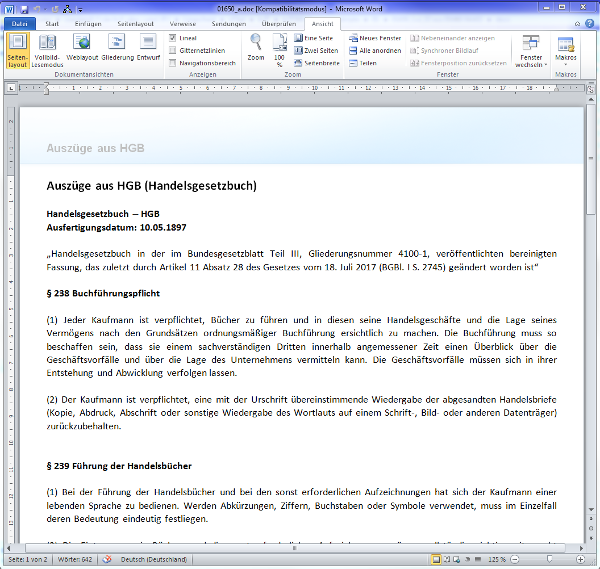Open the Makros dropdown
Screen dimensions: 600x569
click(x=566, y=50)
